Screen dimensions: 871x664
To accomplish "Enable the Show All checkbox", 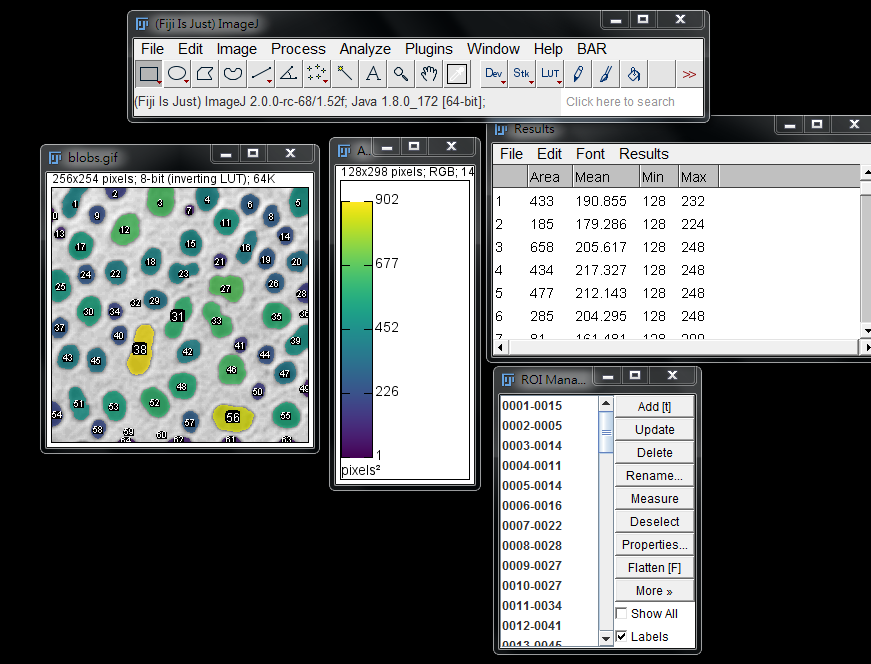I will 622,614.
